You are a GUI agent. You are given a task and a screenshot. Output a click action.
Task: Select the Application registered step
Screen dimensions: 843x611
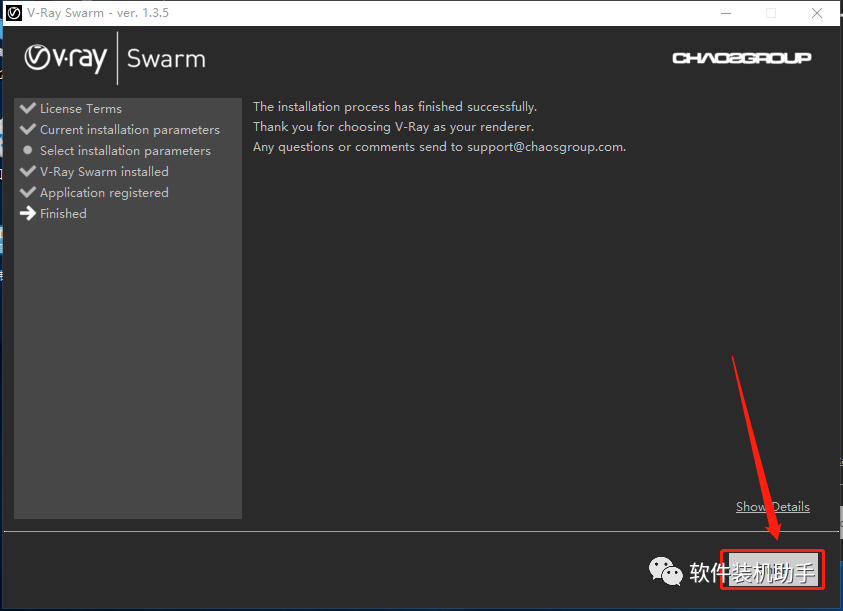104,193
